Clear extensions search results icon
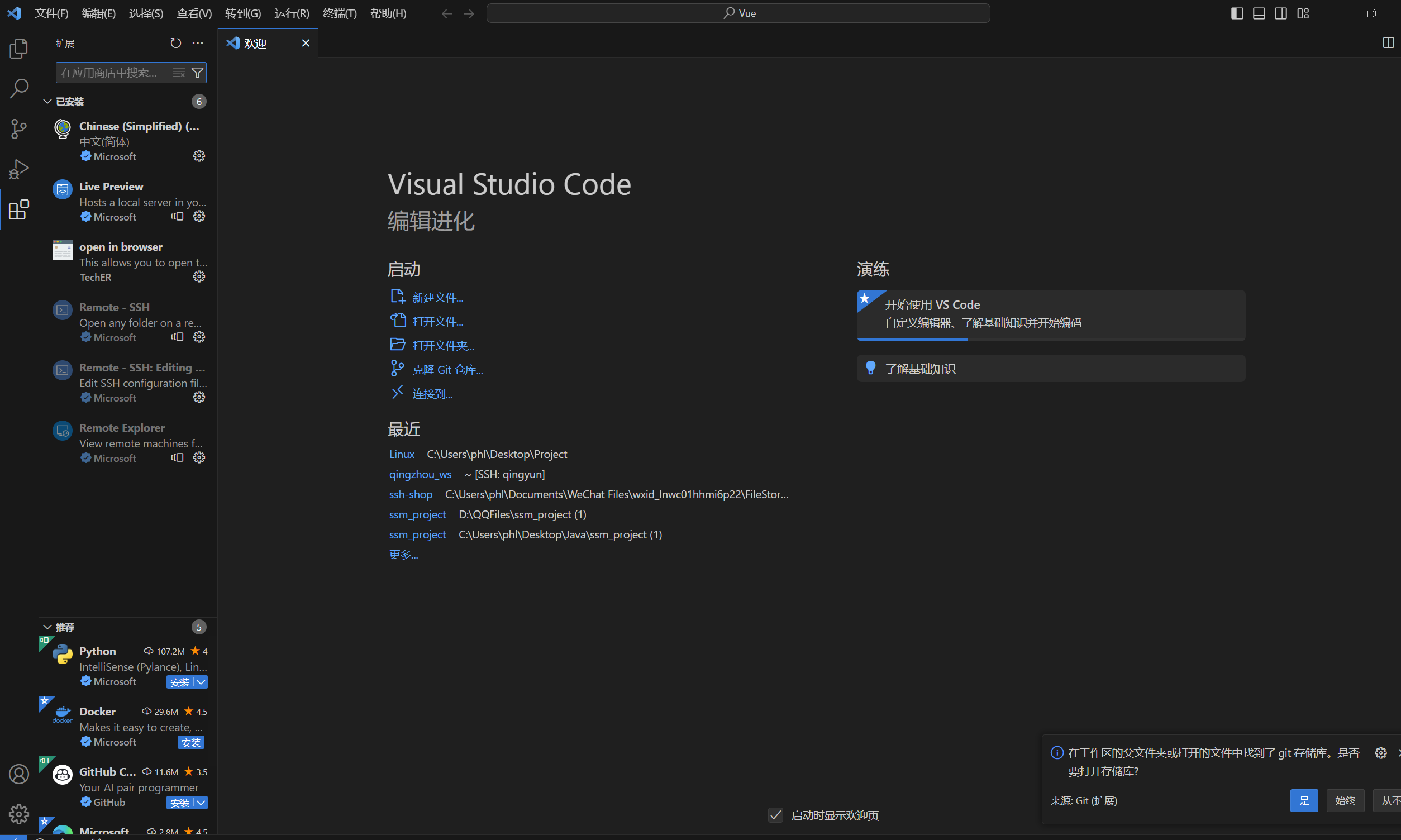Screen dimensions: 1401x840 (x=179, y=73)
